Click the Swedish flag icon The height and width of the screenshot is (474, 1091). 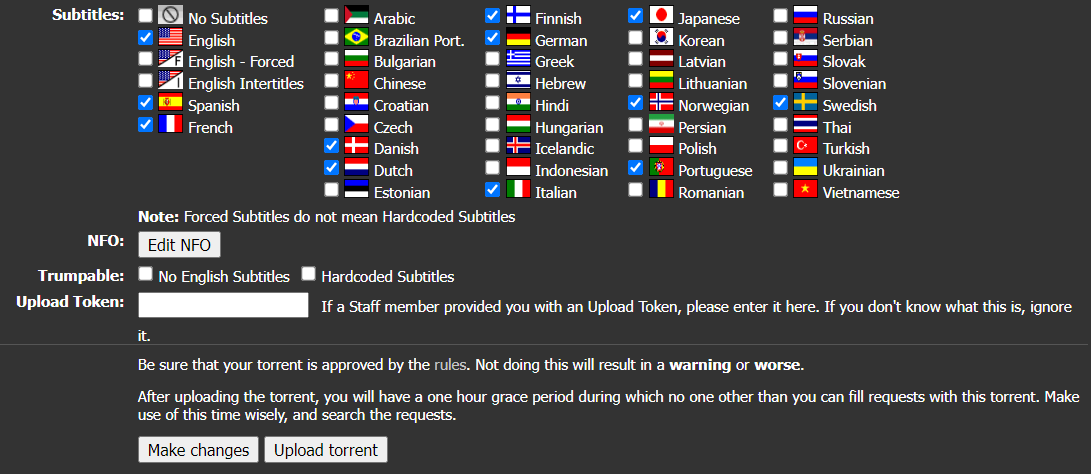tap(806, 103)
